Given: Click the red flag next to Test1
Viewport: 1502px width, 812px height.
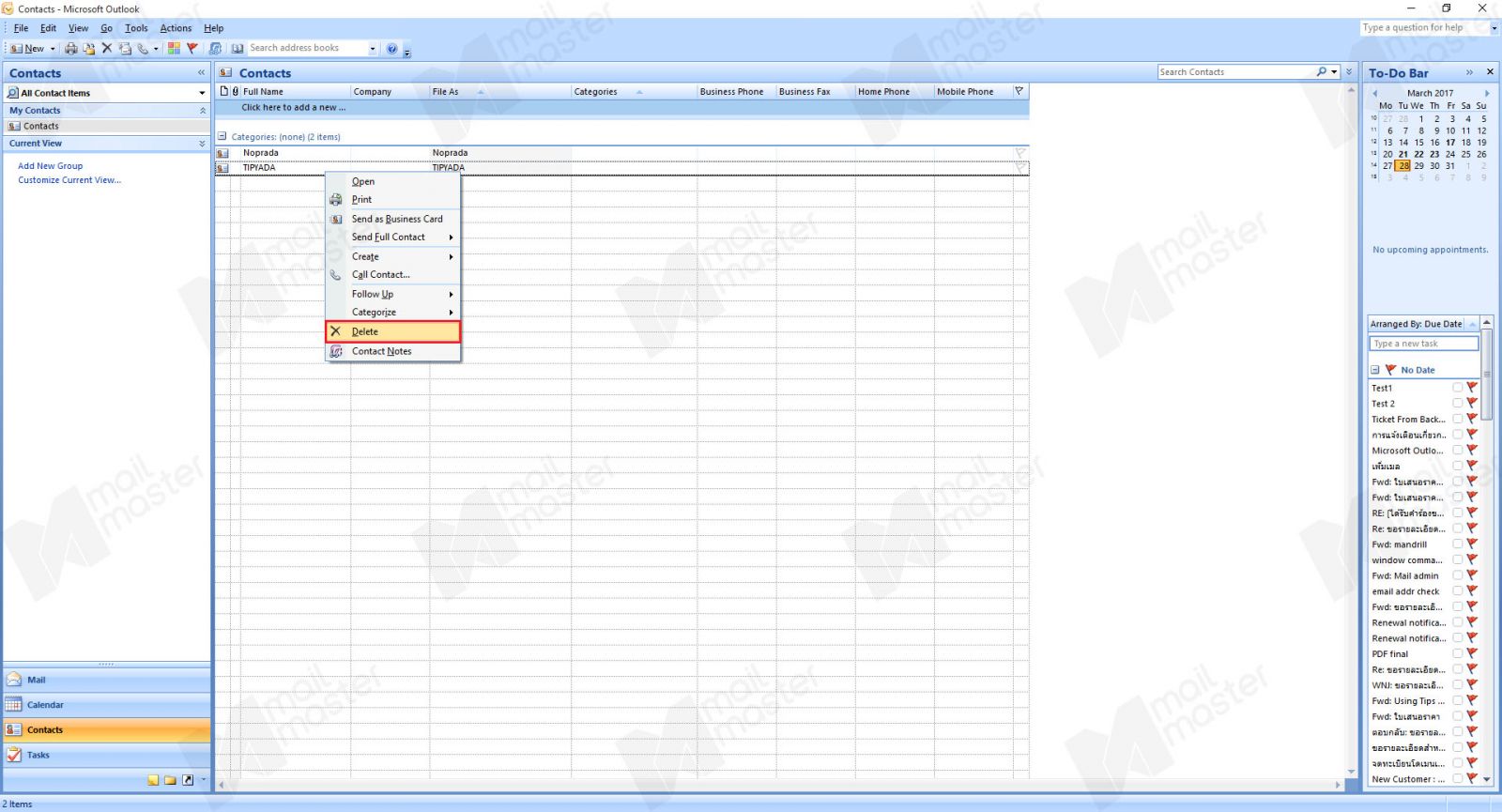Looking at the screenshot, I should pyautogui.click(x=1472, y=388).
